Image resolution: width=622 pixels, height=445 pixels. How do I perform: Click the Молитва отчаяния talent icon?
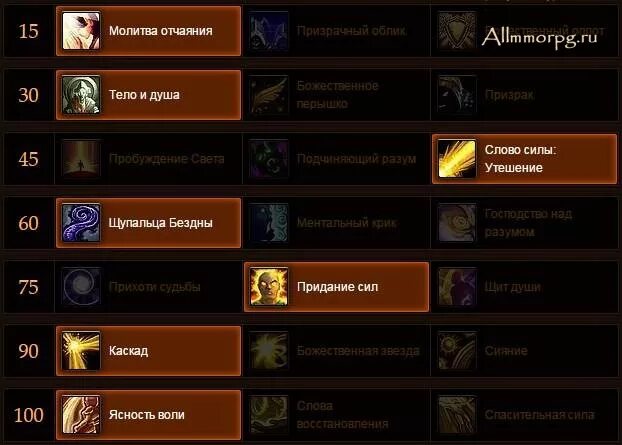coord(81,31)
